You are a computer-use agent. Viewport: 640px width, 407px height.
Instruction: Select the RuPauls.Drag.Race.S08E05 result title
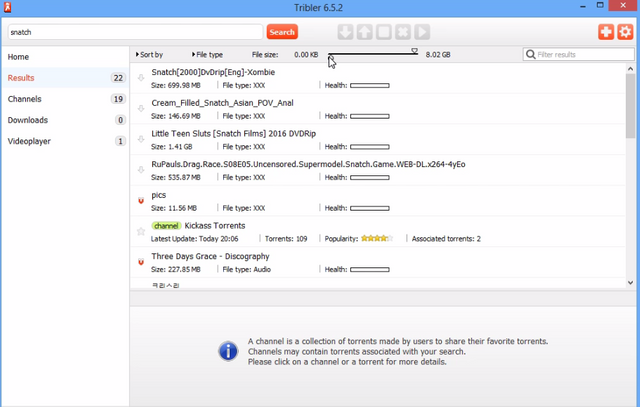pos(308,164)
